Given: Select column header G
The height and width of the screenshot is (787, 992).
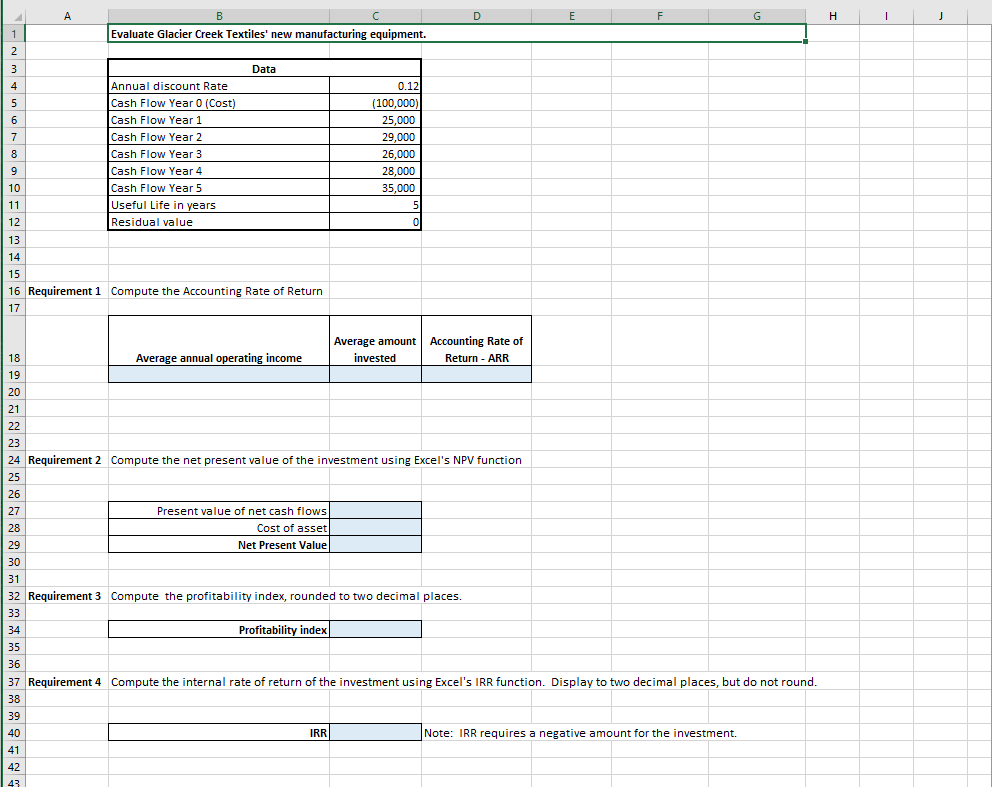Looking at the screenshot, I should click(756, 16).
